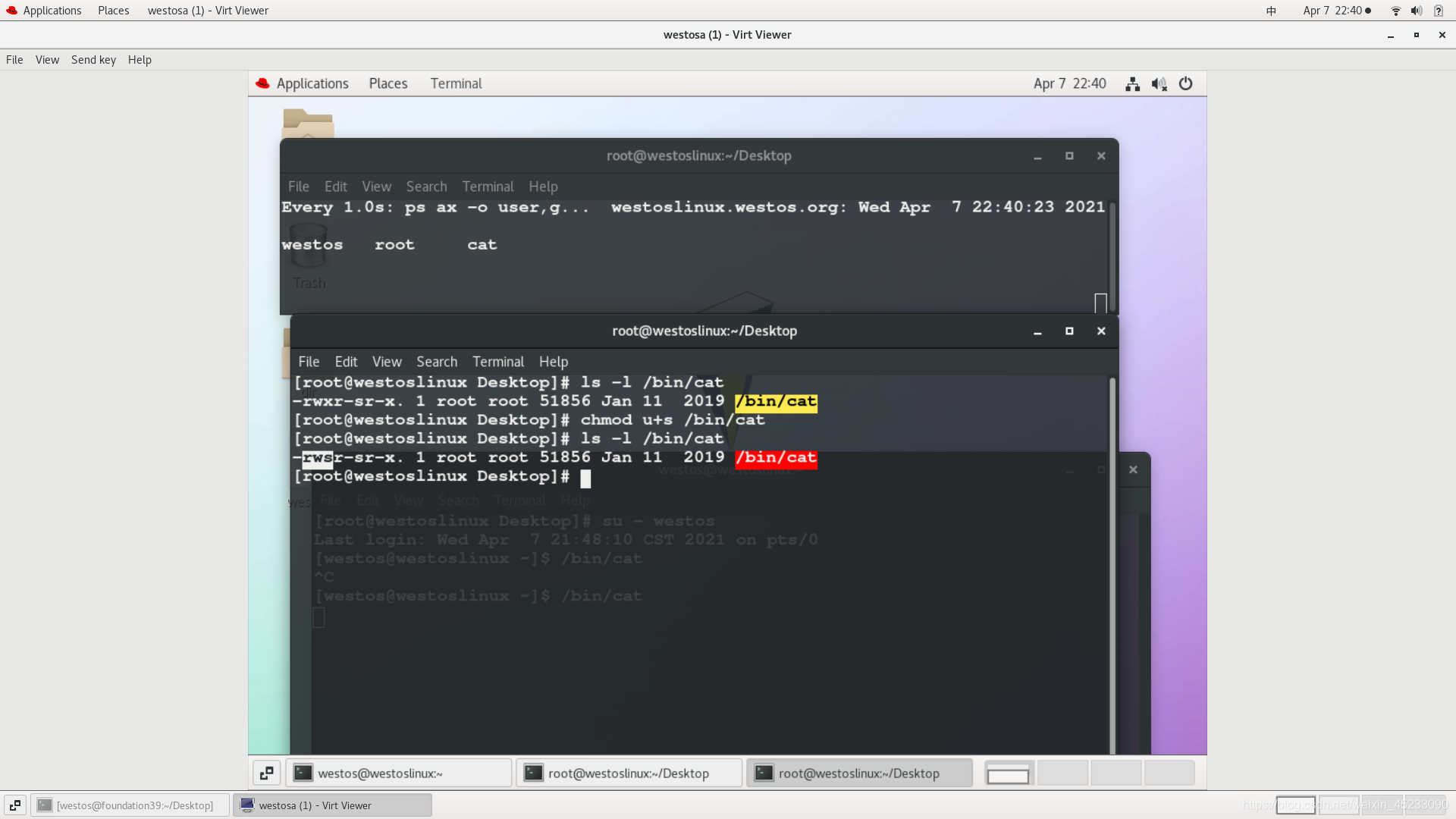Open home folder icon on guest desktop

point(308,122)
